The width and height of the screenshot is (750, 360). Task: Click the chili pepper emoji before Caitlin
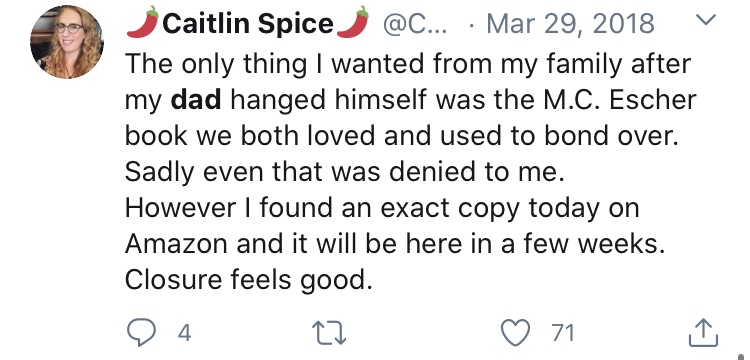143,22
